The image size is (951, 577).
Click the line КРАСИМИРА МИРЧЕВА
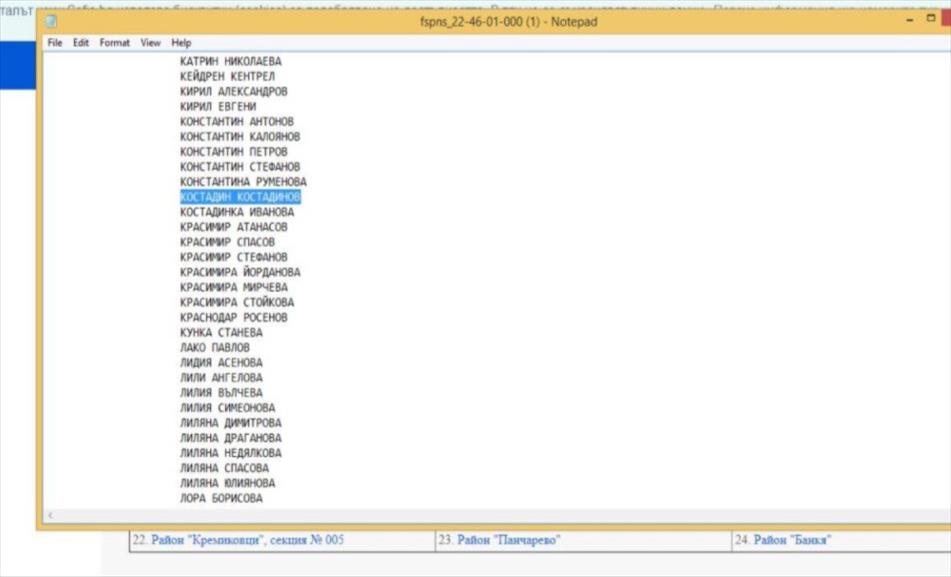click(x=234, y=287)
